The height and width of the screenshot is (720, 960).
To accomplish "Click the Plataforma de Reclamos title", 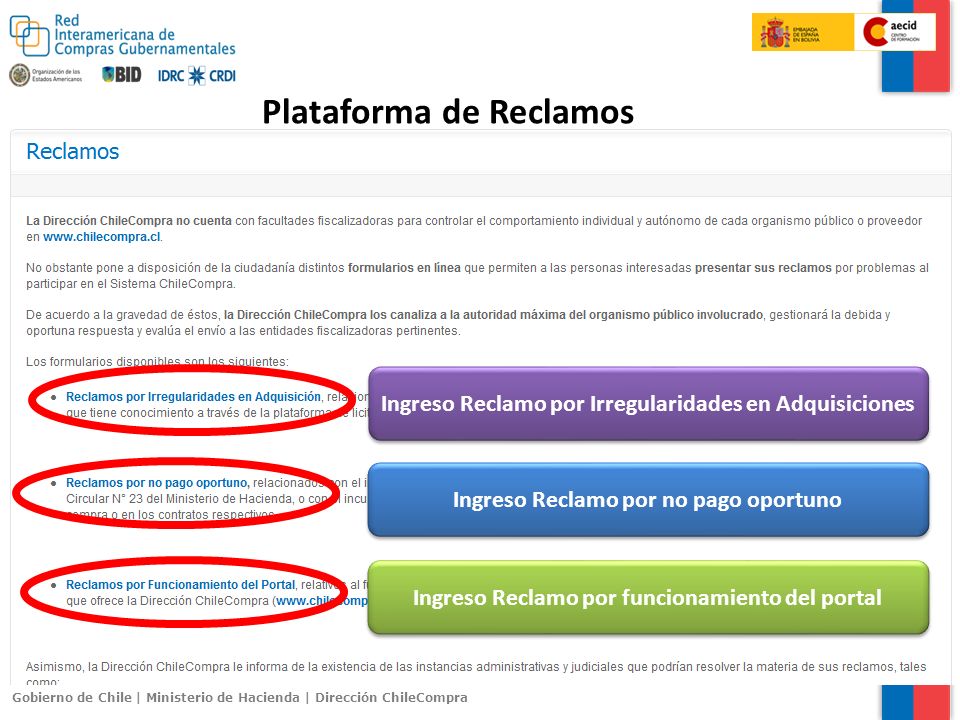I will [x=448, y=111].
